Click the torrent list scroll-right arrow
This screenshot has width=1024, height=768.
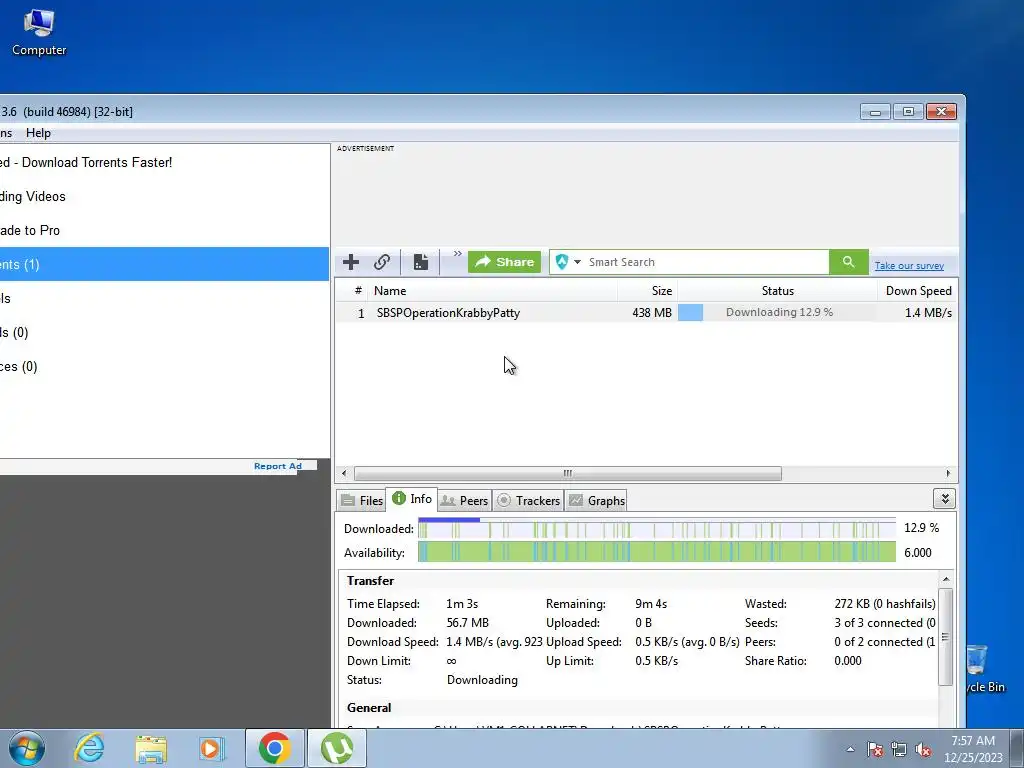(948, 473)
